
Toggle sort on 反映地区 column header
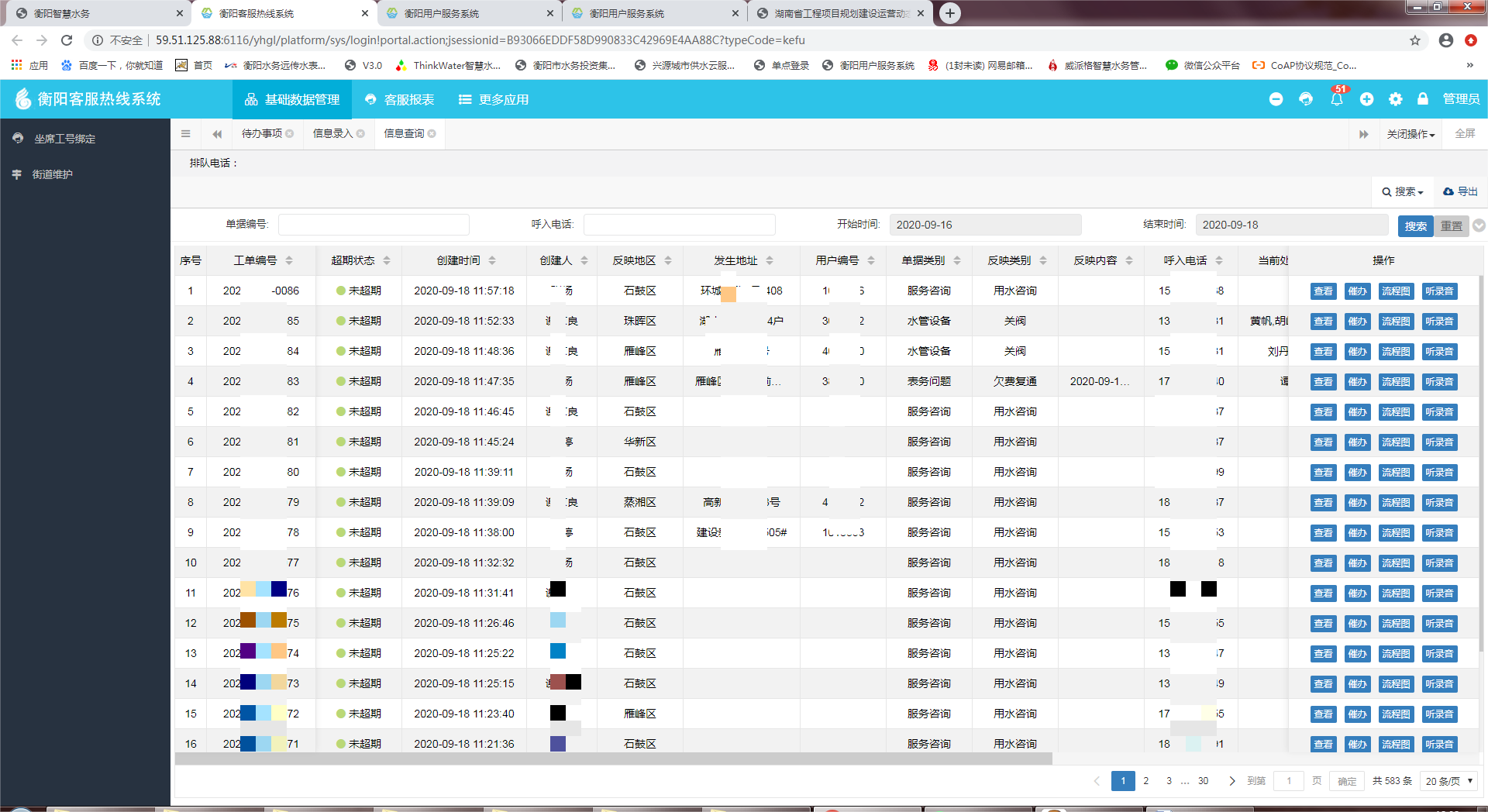pyautogui.click(x=668, y=260)
